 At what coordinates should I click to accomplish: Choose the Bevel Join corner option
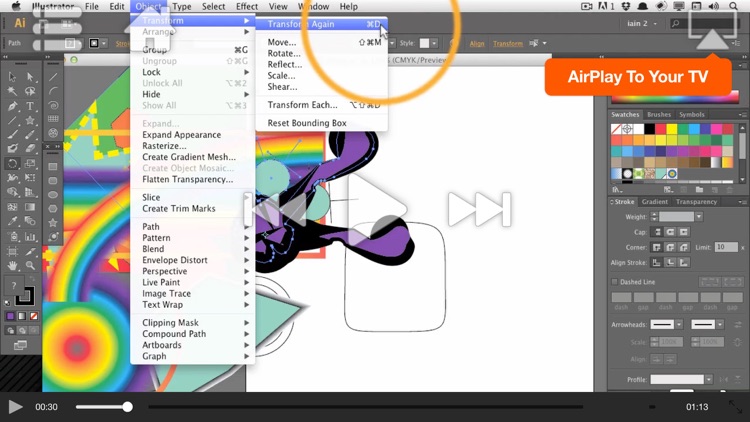(x=684, y=247)
